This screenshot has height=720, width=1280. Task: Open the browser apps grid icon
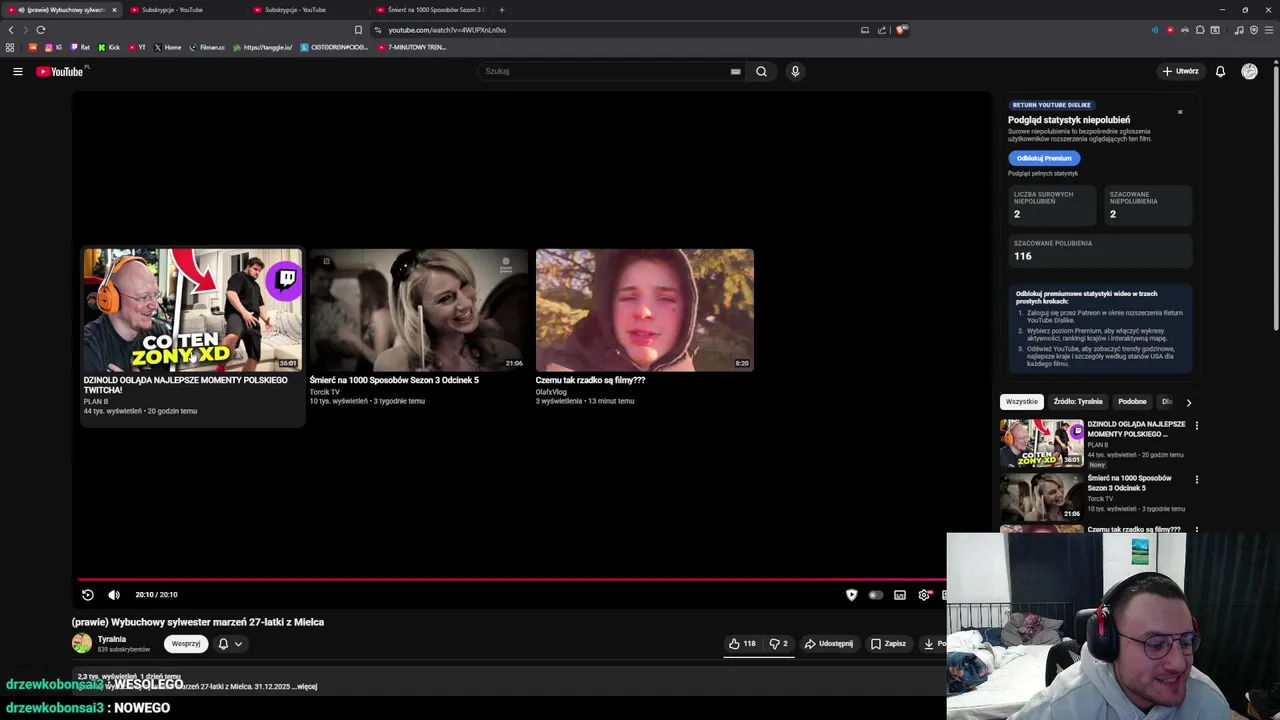pyautogui.click(x=10, y=47)
